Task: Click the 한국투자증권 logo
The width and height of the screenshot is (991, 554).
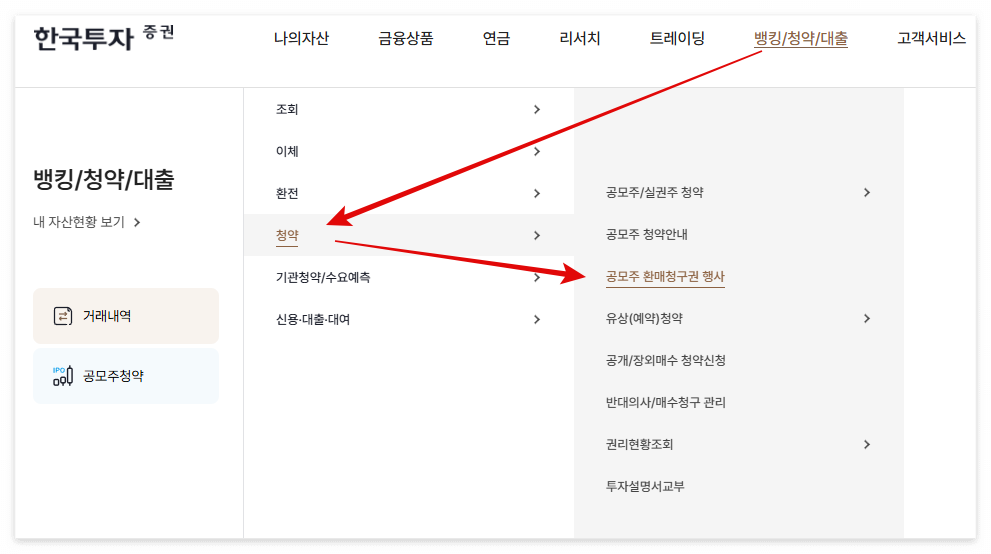Action: click(x=104, y=38)
